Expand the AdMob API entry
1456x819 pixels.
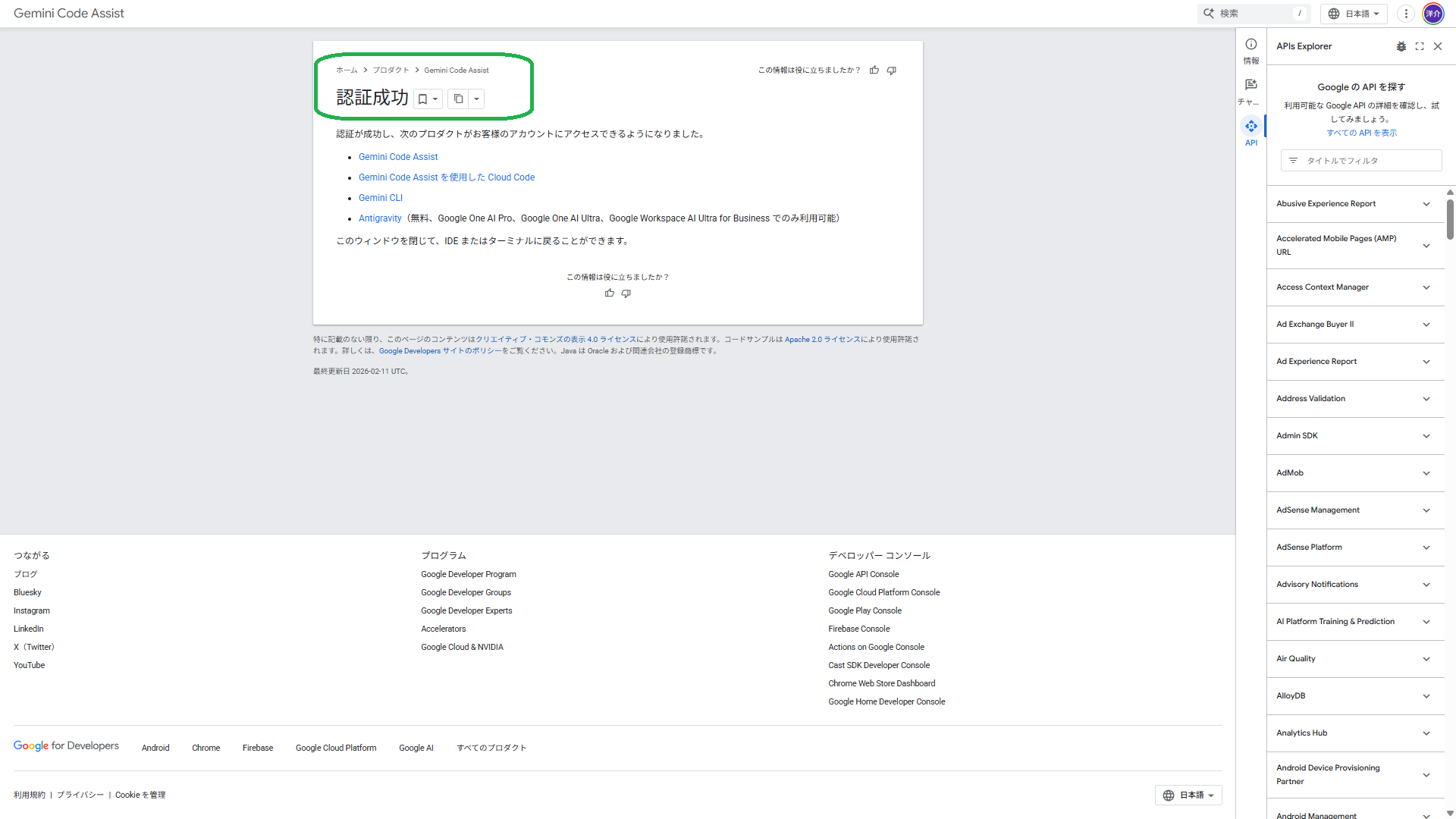coord(1426,473)
